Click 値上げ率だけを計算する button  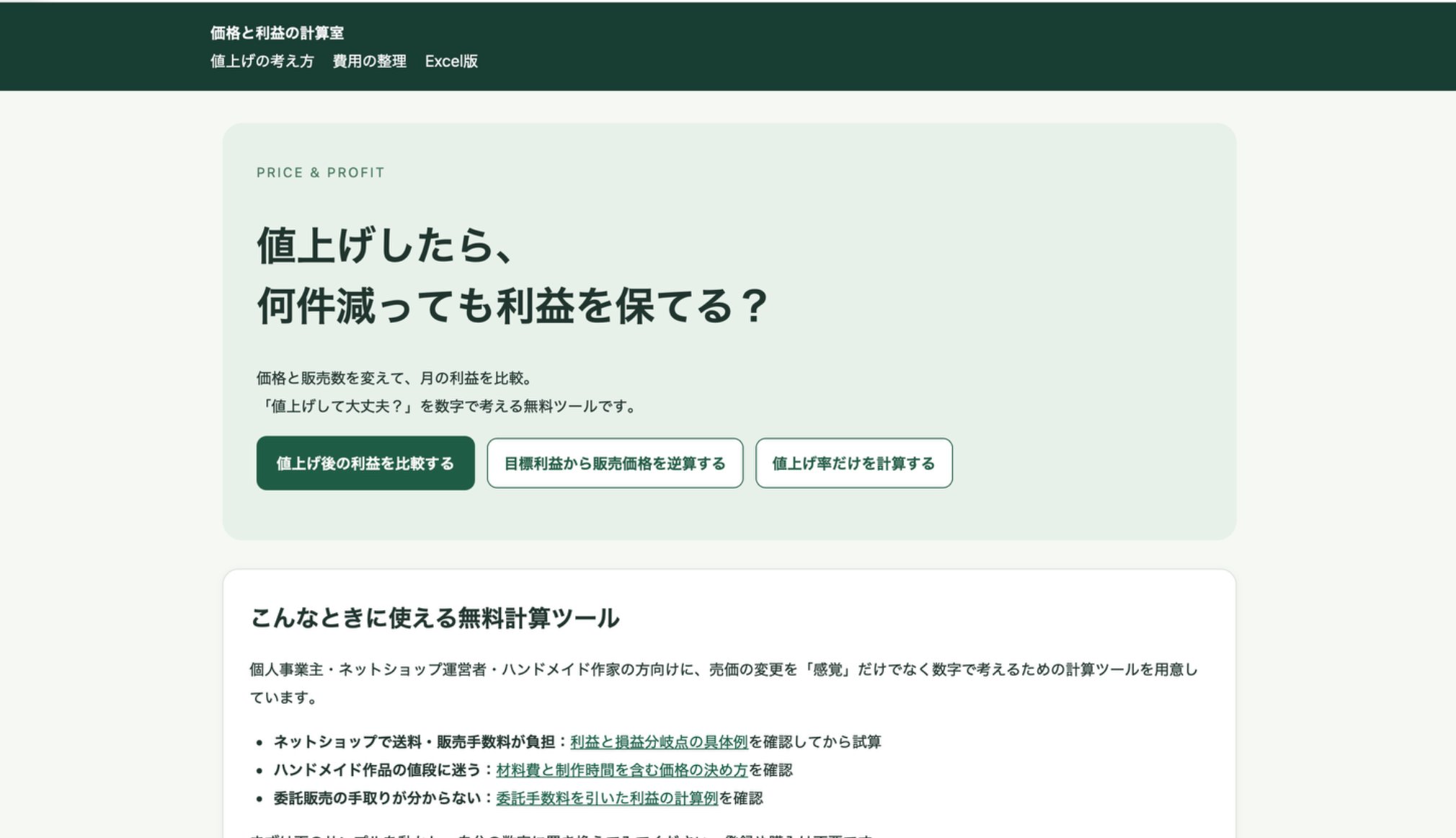tap(854, 463)
